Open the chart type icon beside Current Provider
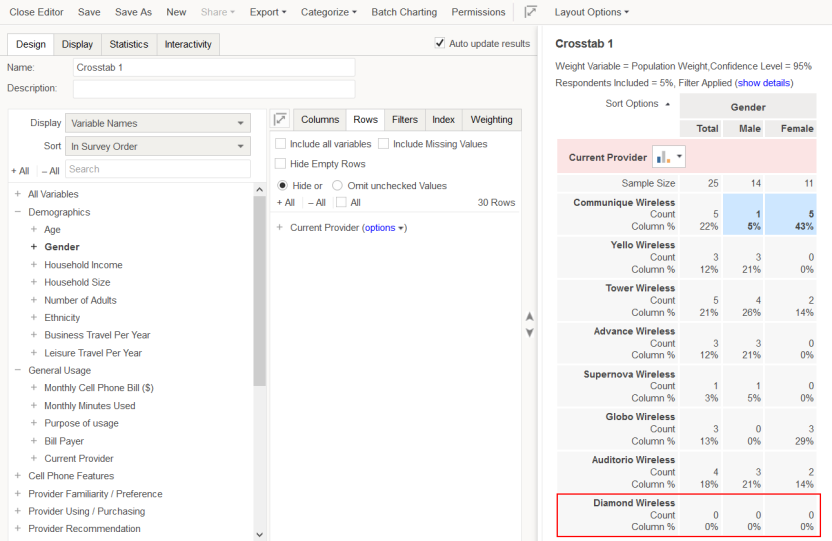The image size is (832, 541). pyautogui.click(x=669, y=157)
